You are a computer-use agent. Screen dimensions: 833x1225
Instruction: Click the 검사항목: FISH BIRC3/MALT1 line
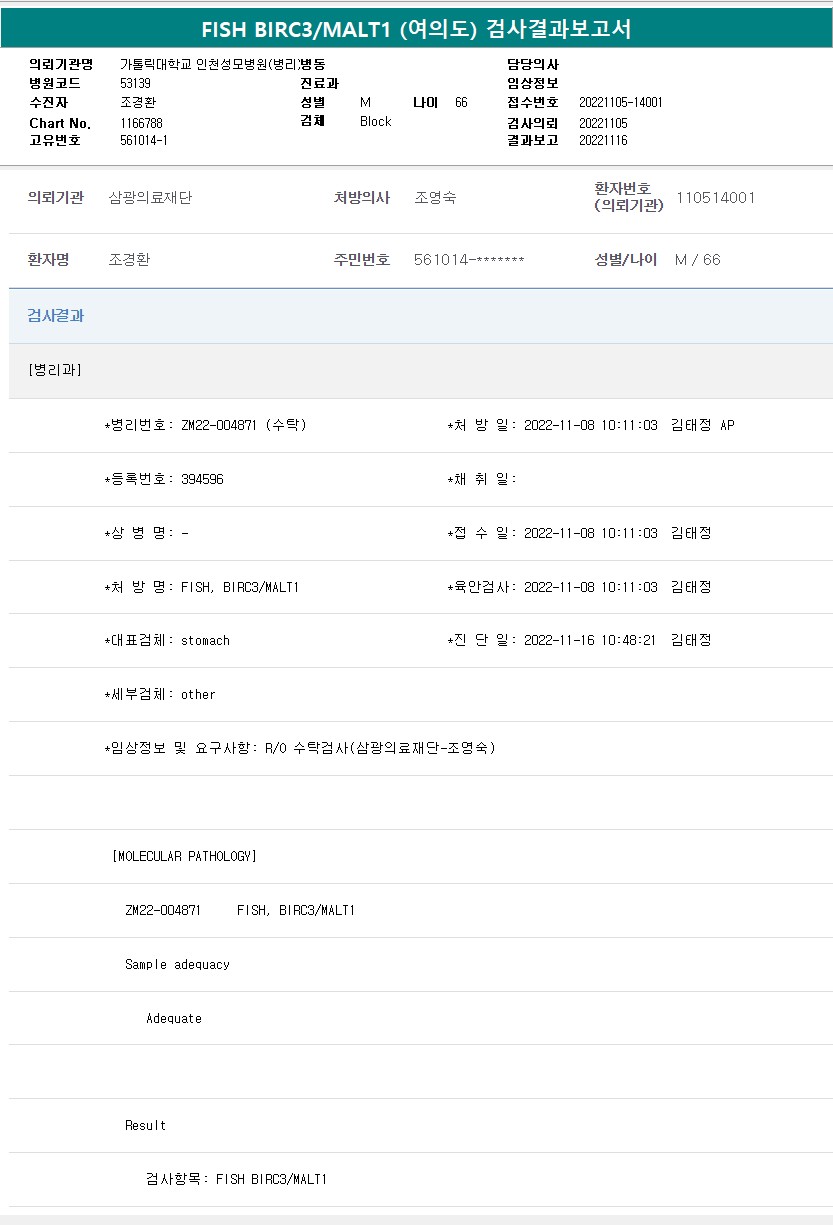click(236, 1179)
